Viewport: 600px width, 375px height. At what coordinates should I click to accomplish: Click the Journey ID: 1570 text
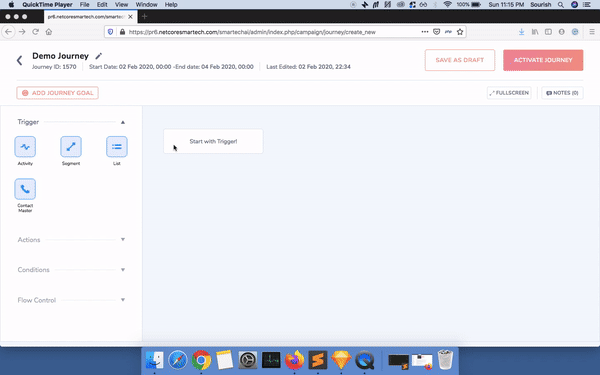coord(54,67)
